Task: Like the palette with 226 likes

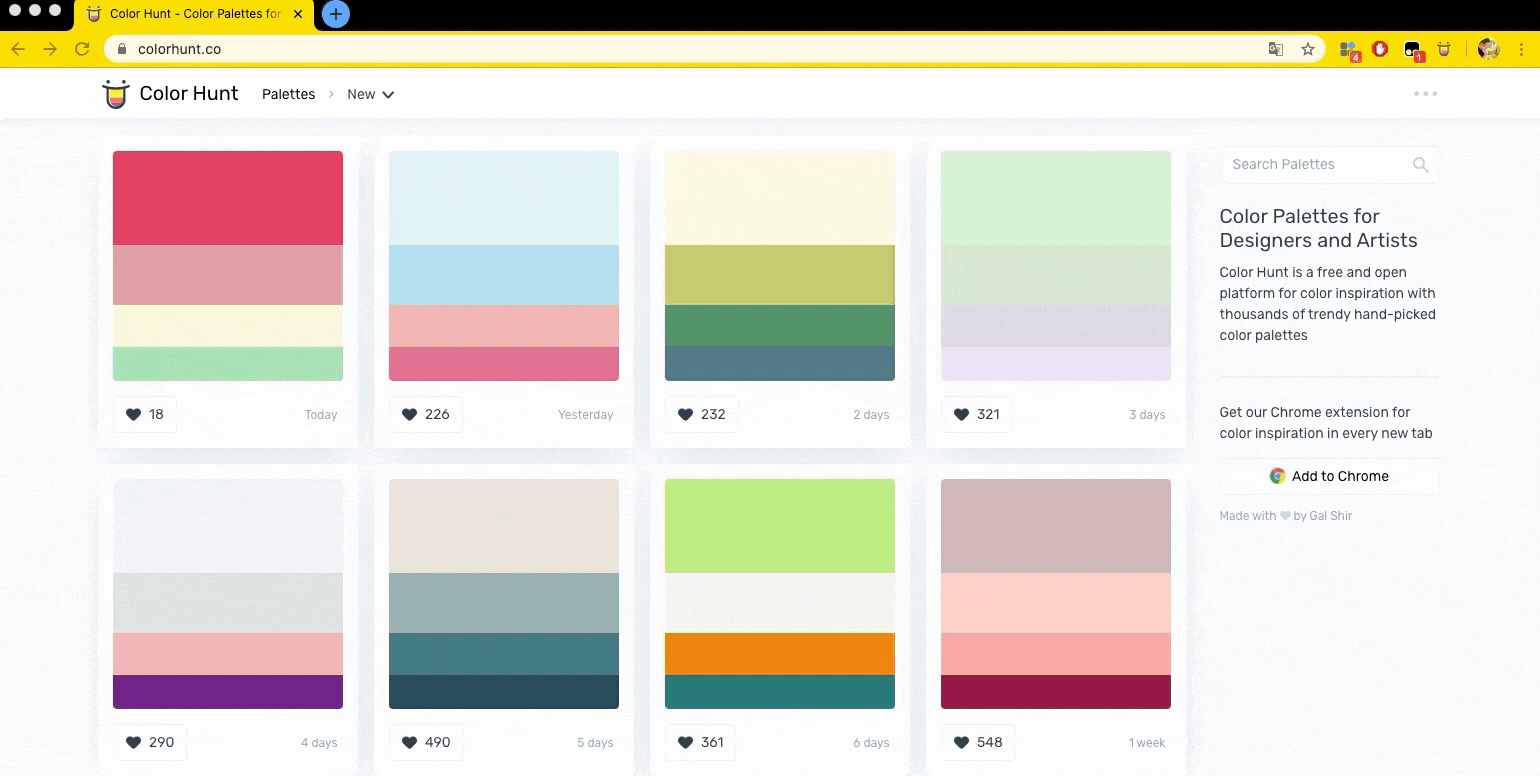Action: (425, 414)
